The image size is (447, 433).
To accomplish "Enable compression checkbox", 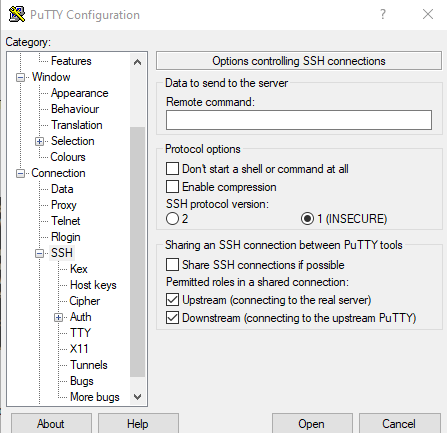I will point(172,187).
